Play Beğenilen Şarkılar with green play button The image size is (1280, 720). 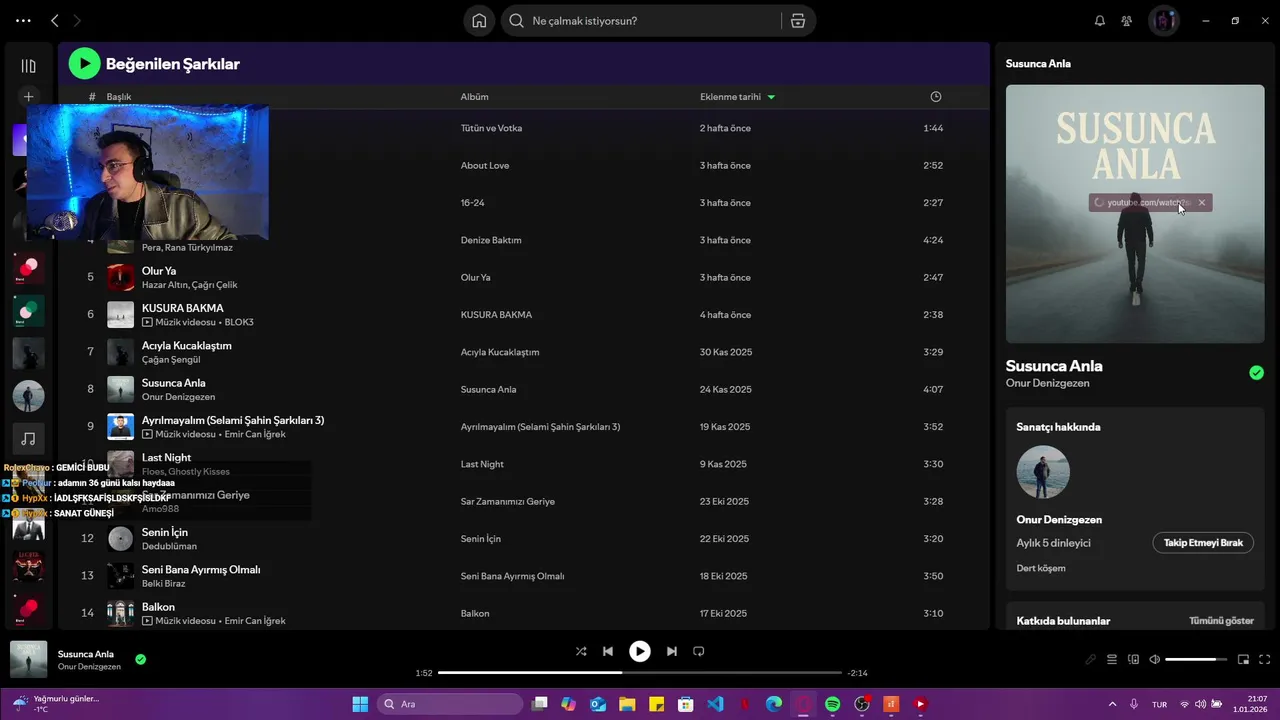(x=84, y=63)
